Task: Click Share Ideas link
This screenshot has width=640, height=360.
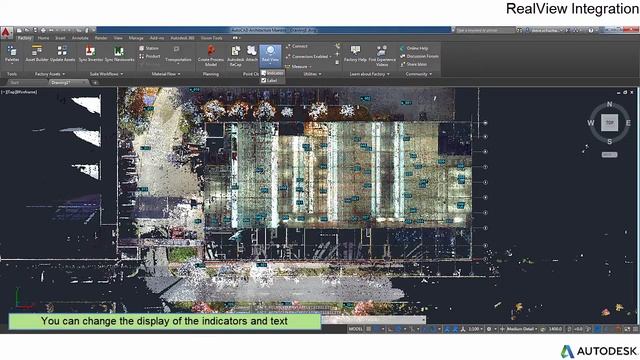Action: coord(413,64)
